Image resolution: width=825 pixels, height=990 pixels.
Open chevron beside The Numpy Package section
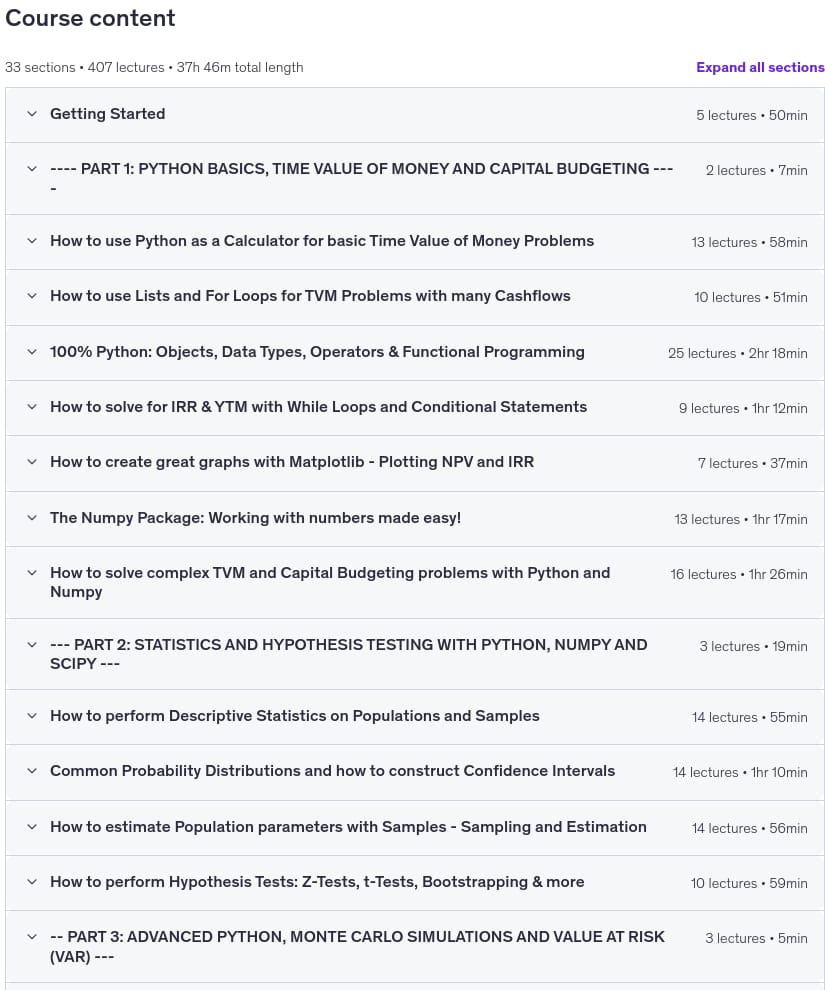tap(32, 518)
